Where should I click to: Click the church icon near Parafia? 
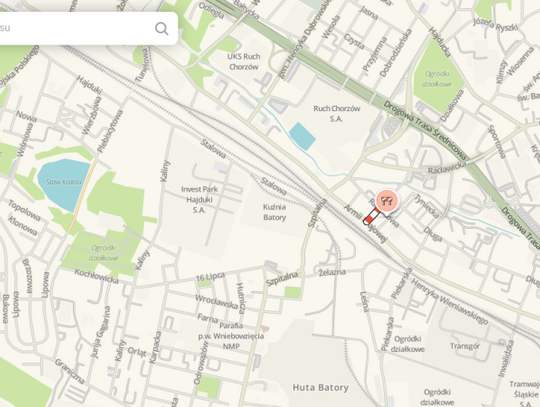pos(265,330)
